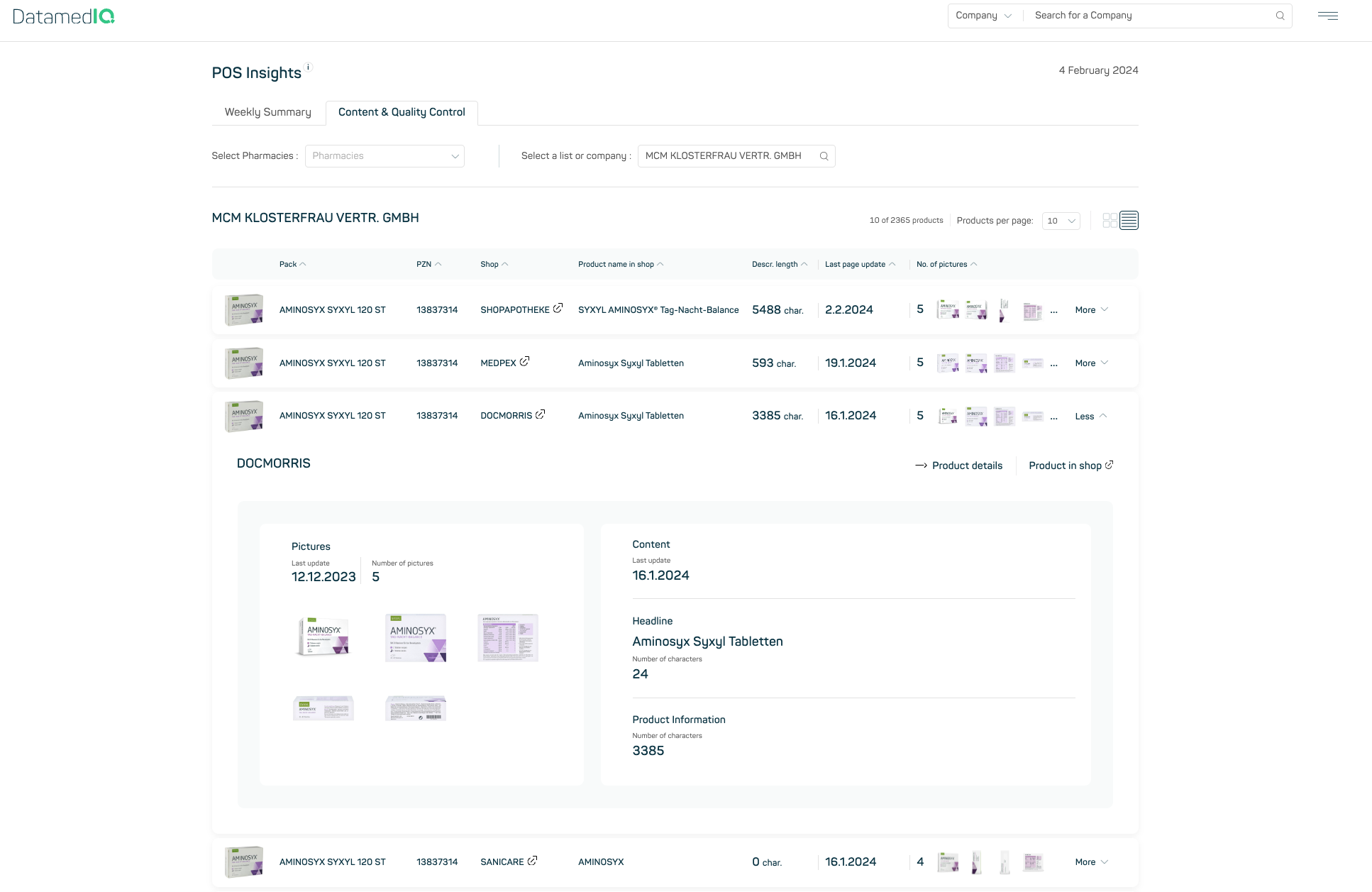1372x892 pixels.
Task: Click ellipsis after pictures in MEDPEX row
Action: tap(1053, 365)
